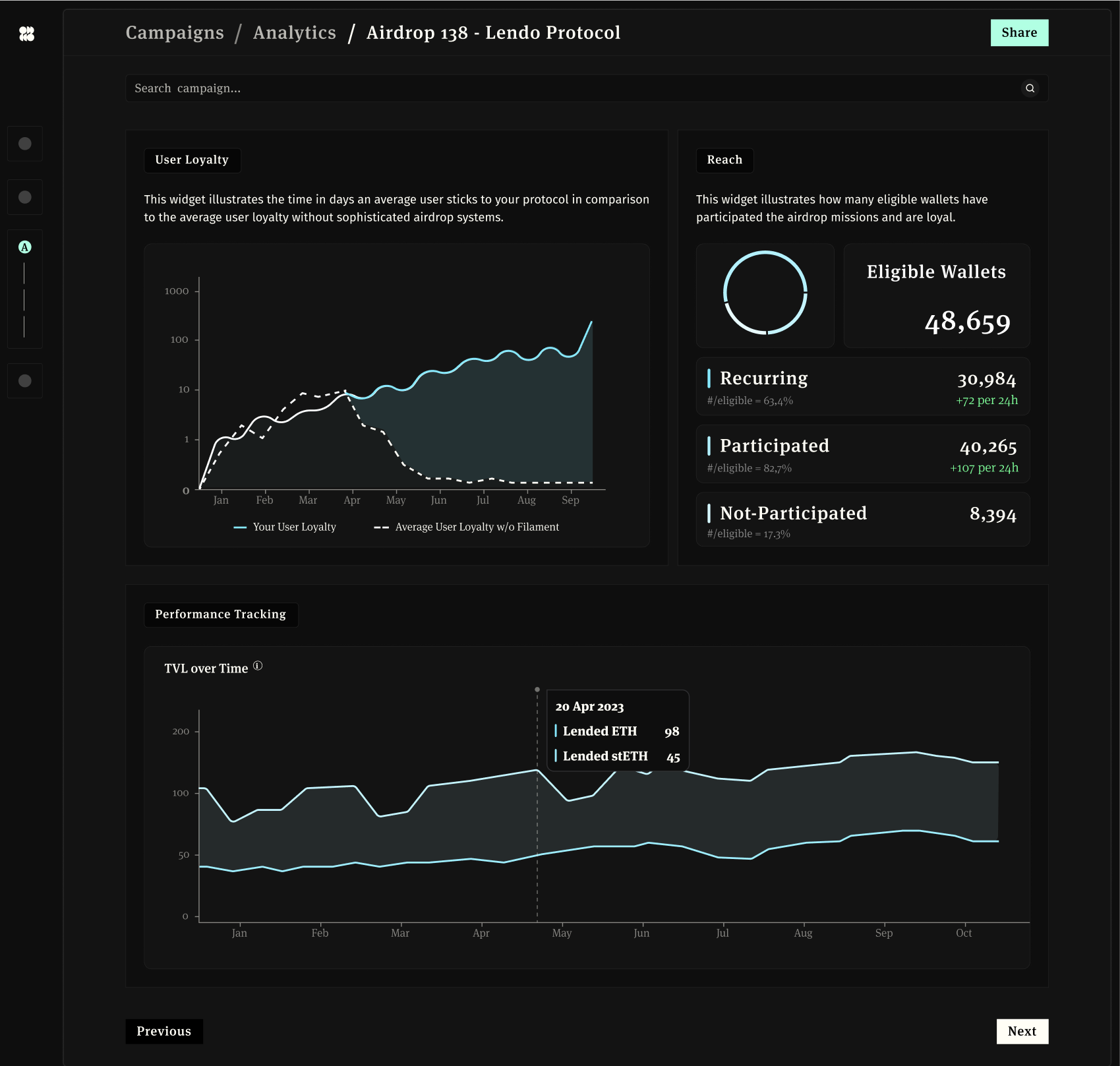The height and width of the screenshot is (1066, 1120).
Task: Click the topmost circular sidebar navigation icon
Action: tap(24, 143)
